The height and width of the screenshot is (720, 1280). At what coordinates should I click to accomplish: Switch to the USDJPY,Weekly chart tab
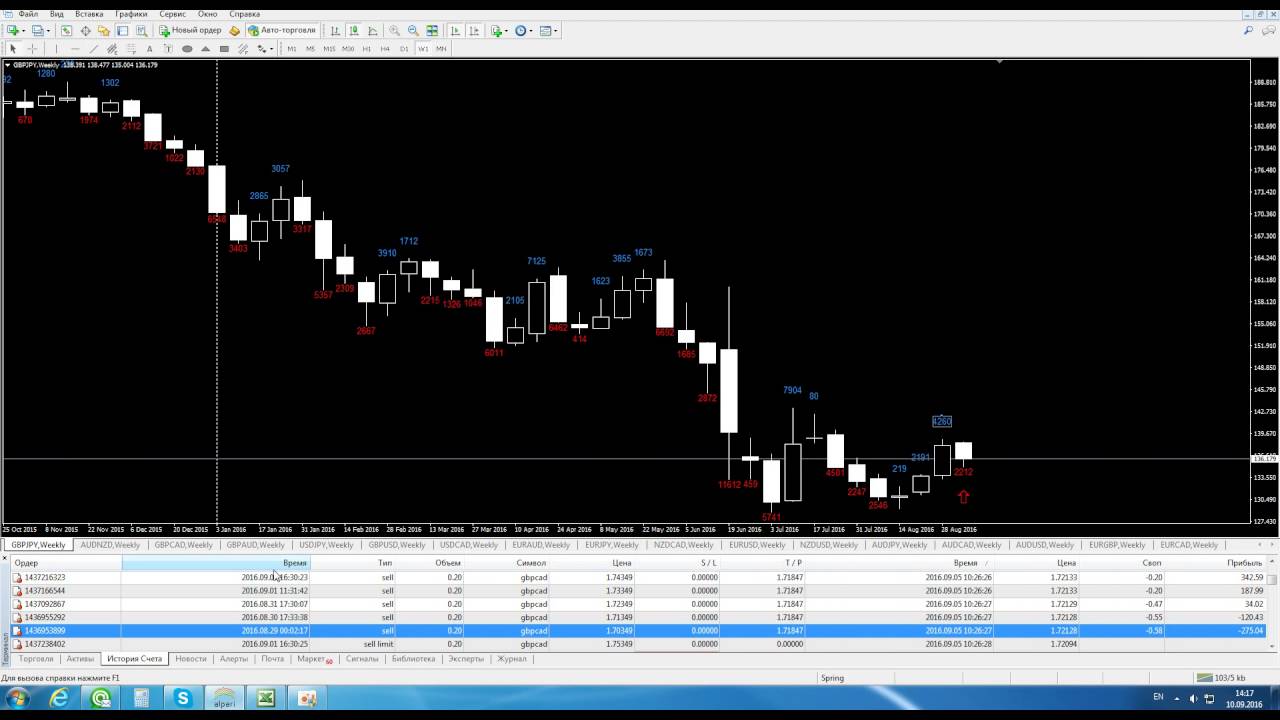326,545
